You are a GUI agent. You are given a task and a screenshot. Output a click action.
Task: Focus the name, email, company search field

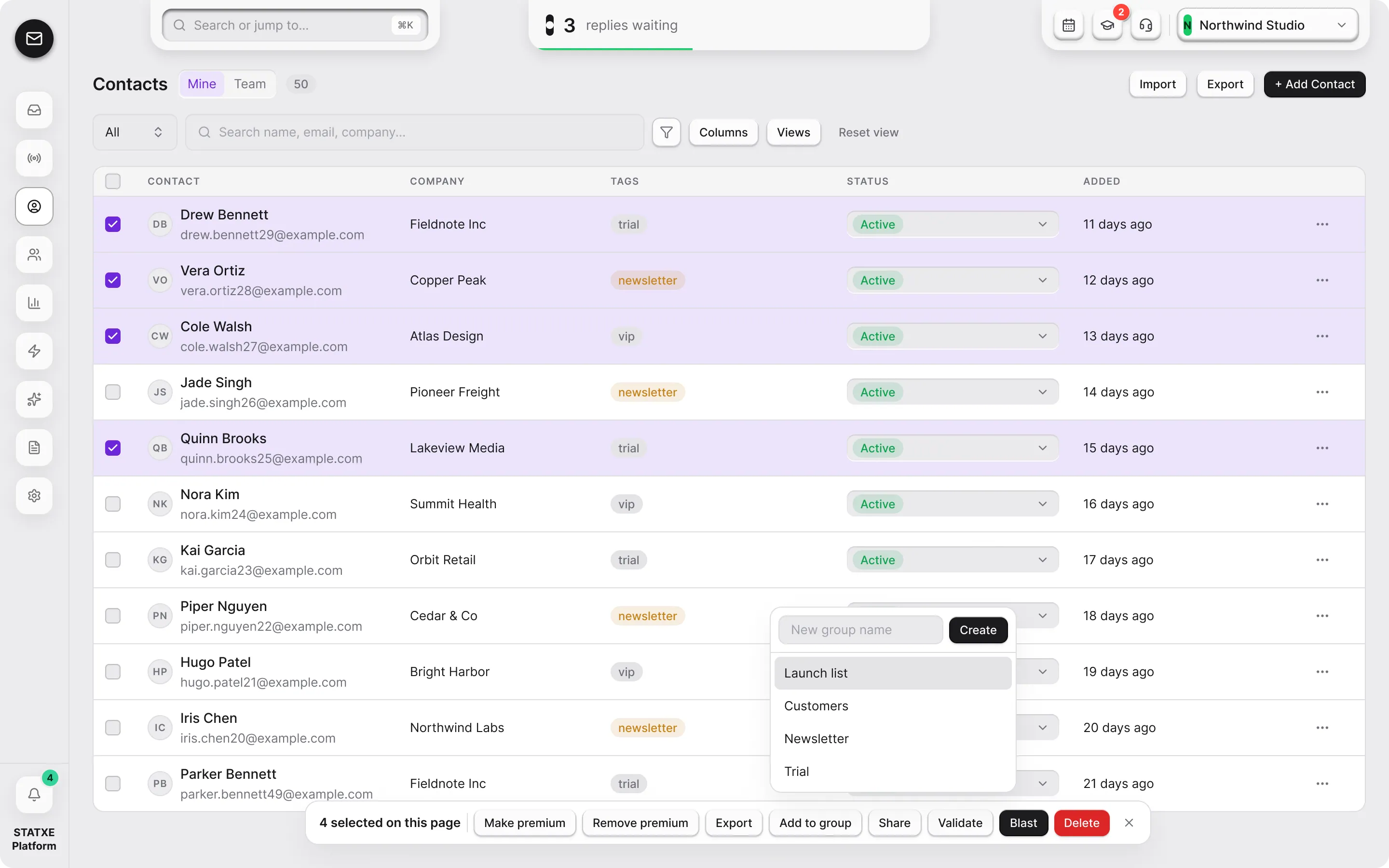click(x=414, y=132)
